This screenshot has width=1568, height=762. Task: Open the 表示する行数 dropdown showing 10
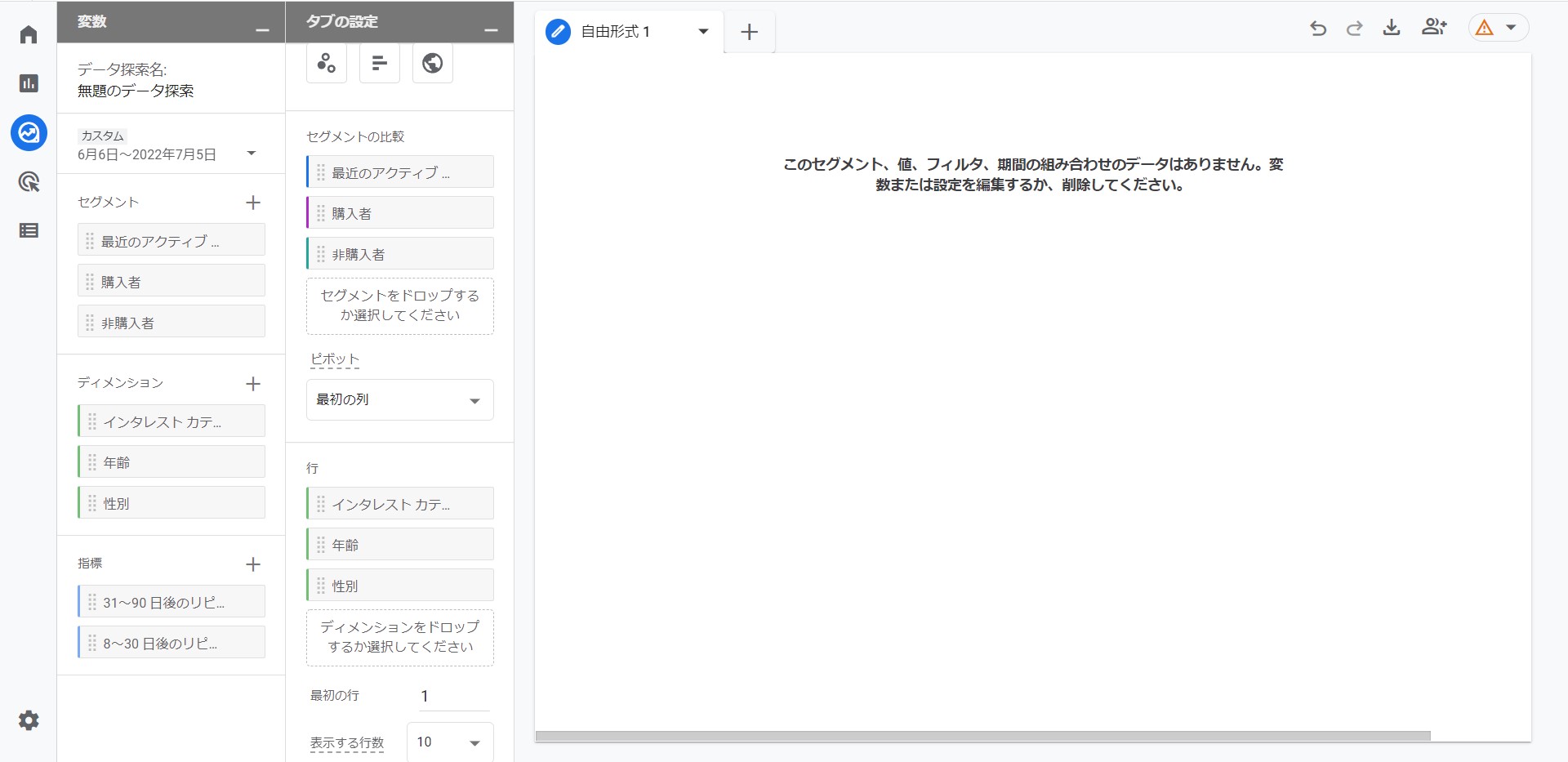448,742
